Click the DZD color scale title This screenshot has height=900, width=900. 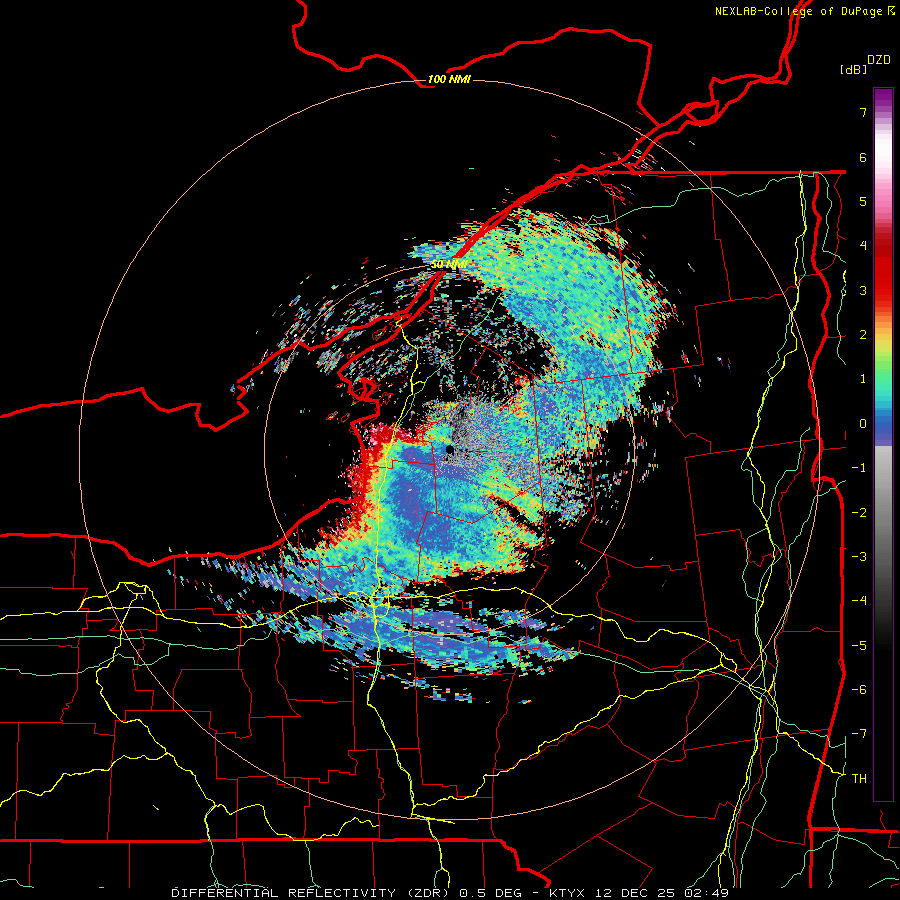pyautogui.click(x=879, y=60)
